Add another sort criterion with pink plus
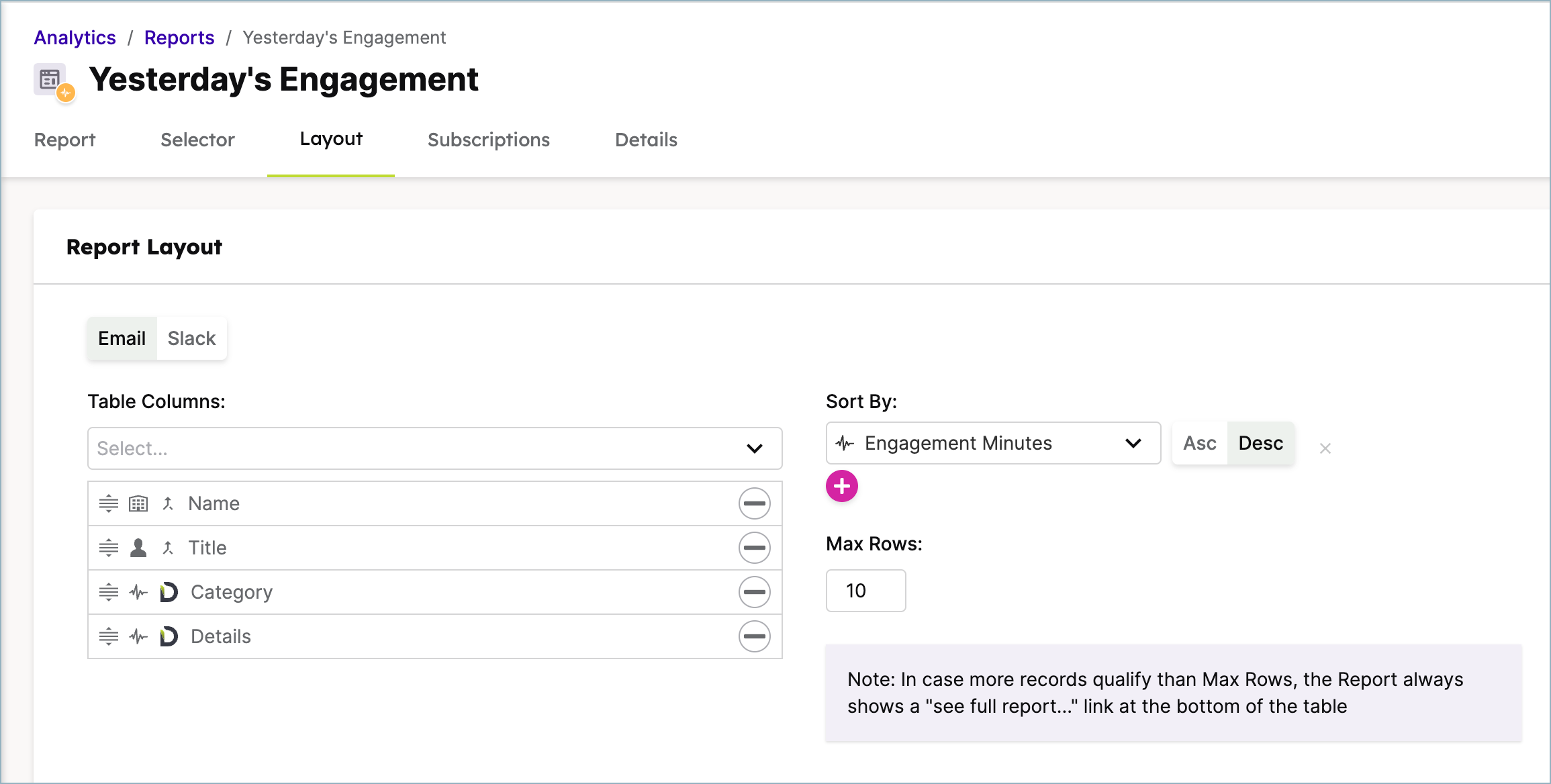This screenshot has height=784, width=1551. tap(842, 486)
